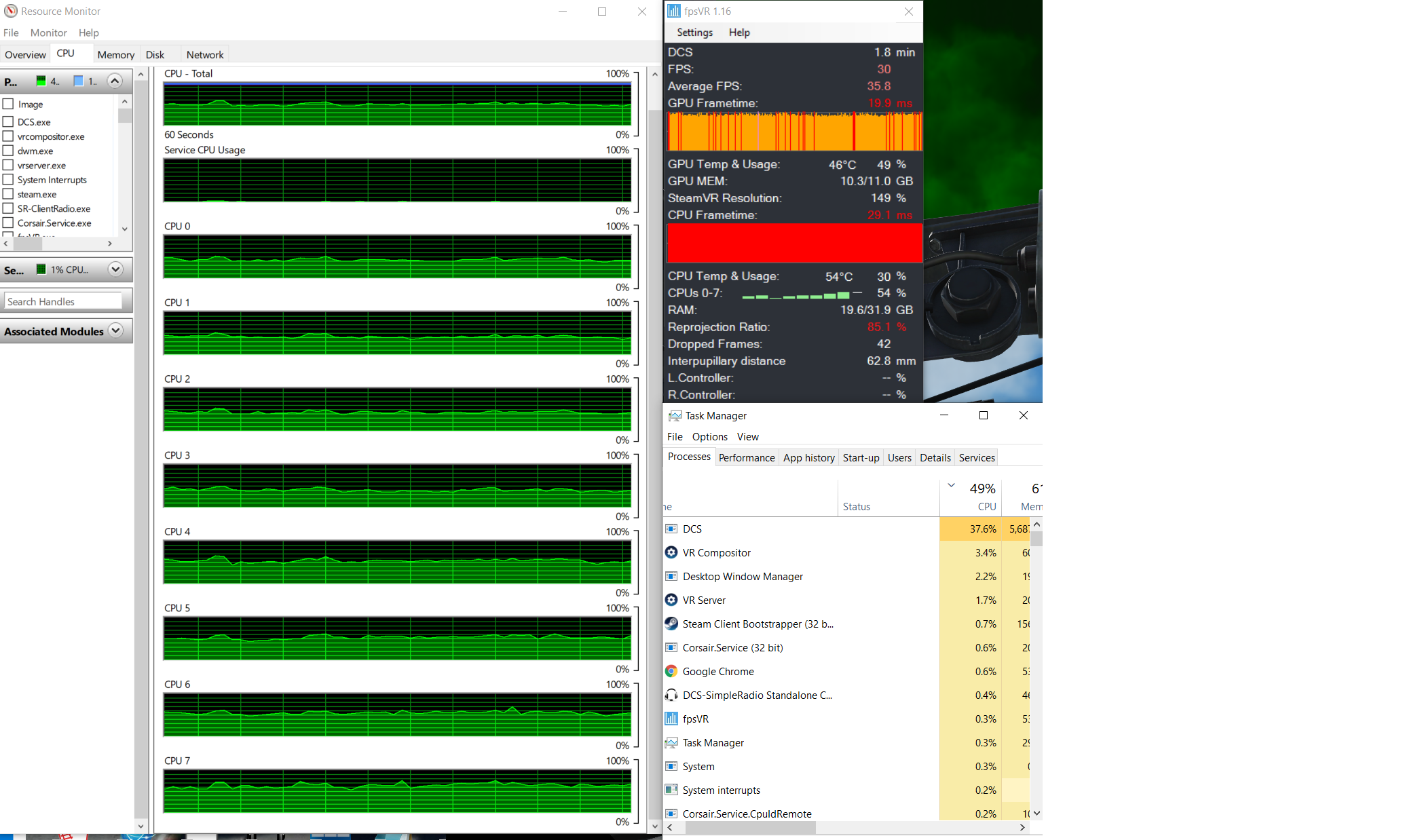
Task: Click the process list horizontal scrollbar in Resource Monitor
Action: tap(29, 244)
